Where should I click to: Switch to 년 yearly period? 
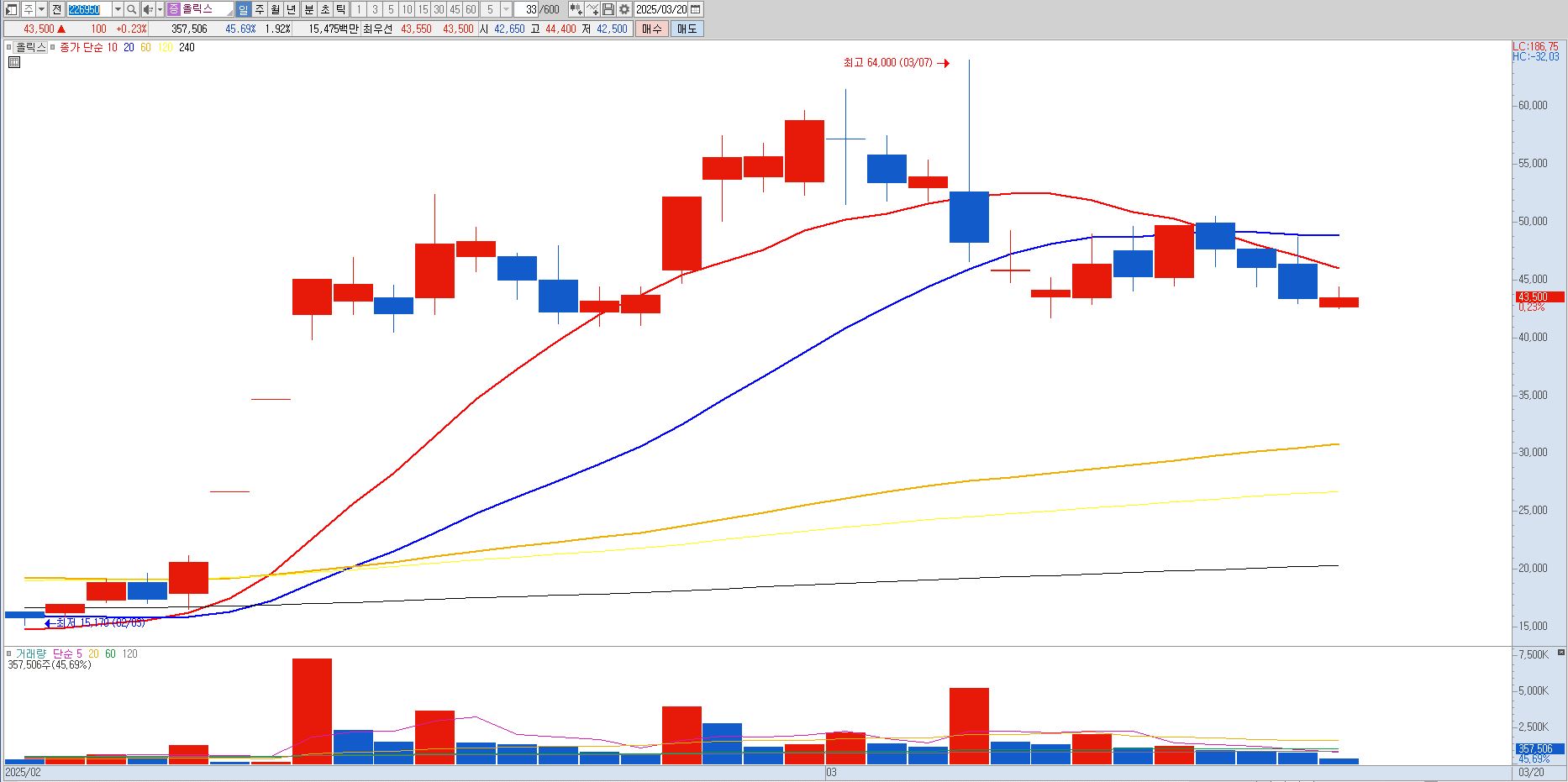(291, 9)
